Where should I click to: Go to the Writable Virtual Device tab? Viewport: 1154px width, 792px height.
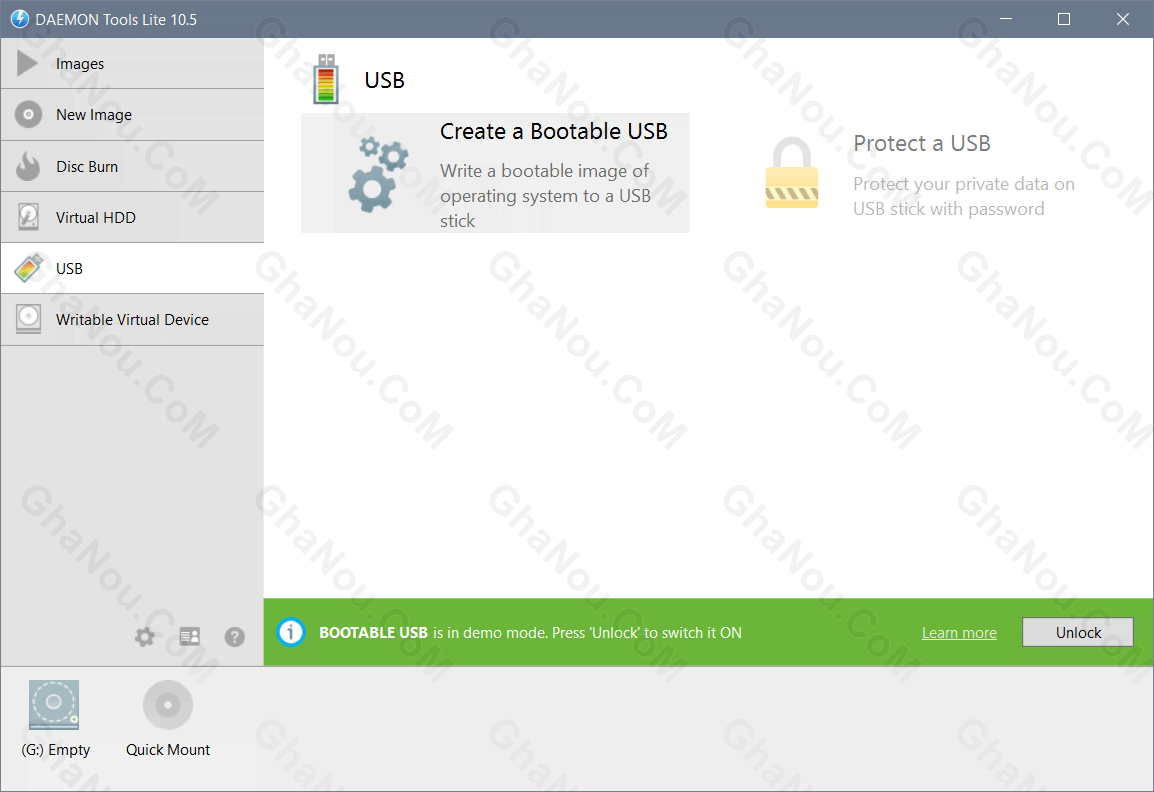pos(132,319)
